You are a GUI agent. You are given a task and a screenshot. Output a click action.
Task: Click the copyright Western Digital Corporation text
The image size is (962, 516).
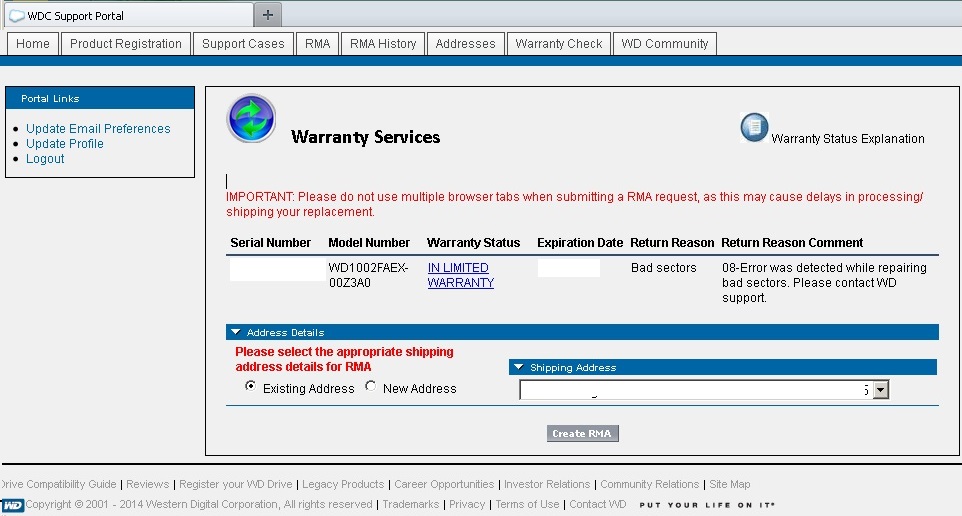199,504
